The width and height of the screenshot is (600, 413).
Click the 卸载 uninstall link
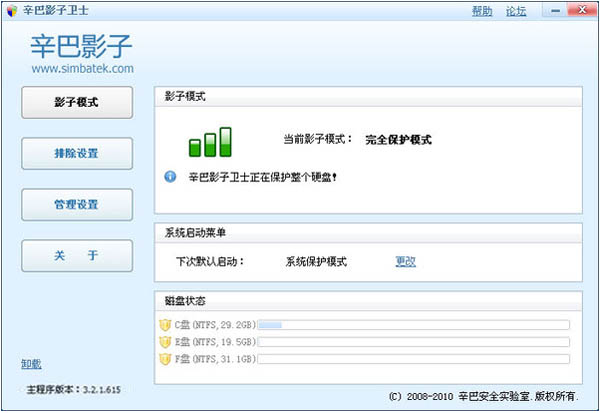pyautogui.click(x=31, y=363)
